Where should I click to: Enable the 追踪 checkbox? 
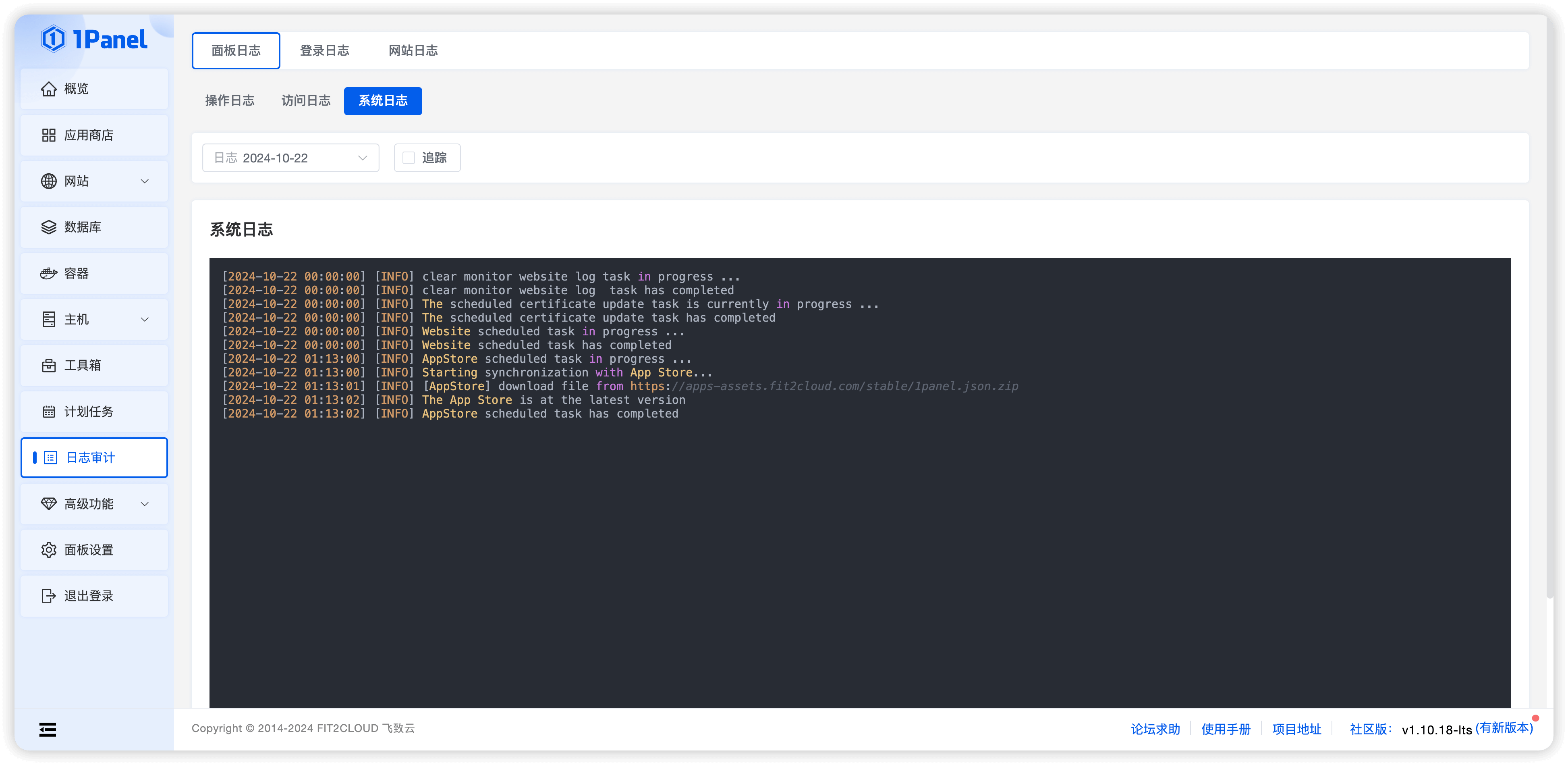pyautogui.click(x=409, y=158)
